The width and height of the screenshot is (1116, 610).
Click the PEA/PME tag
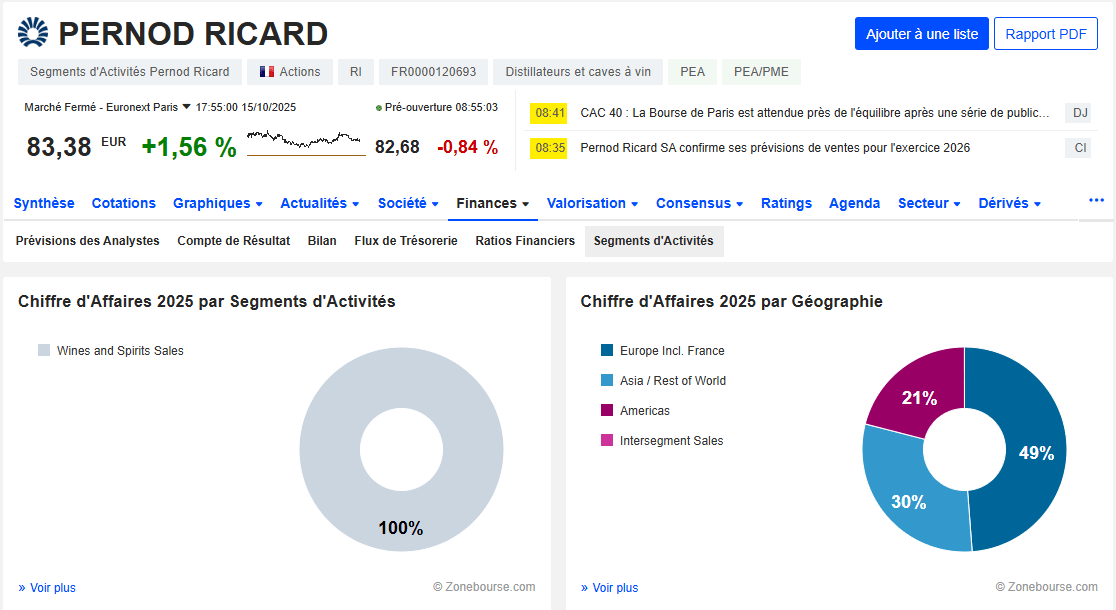click(762, 72)
